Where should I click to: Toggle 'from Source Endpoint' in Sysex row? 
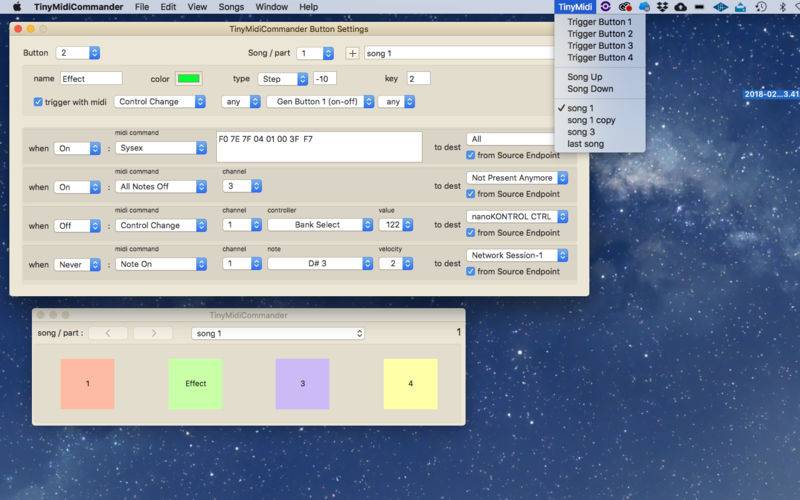point(470,155)
